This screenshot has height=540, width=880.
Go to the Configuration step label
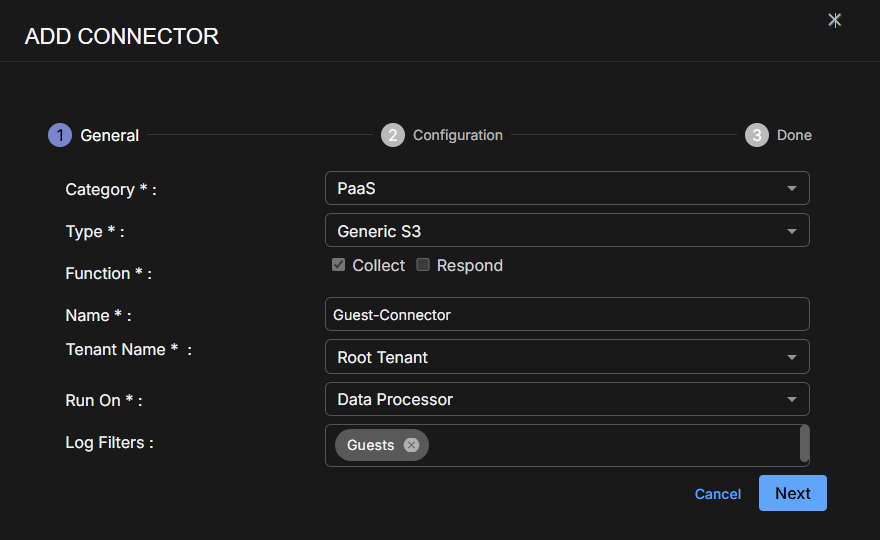point(457,135)
